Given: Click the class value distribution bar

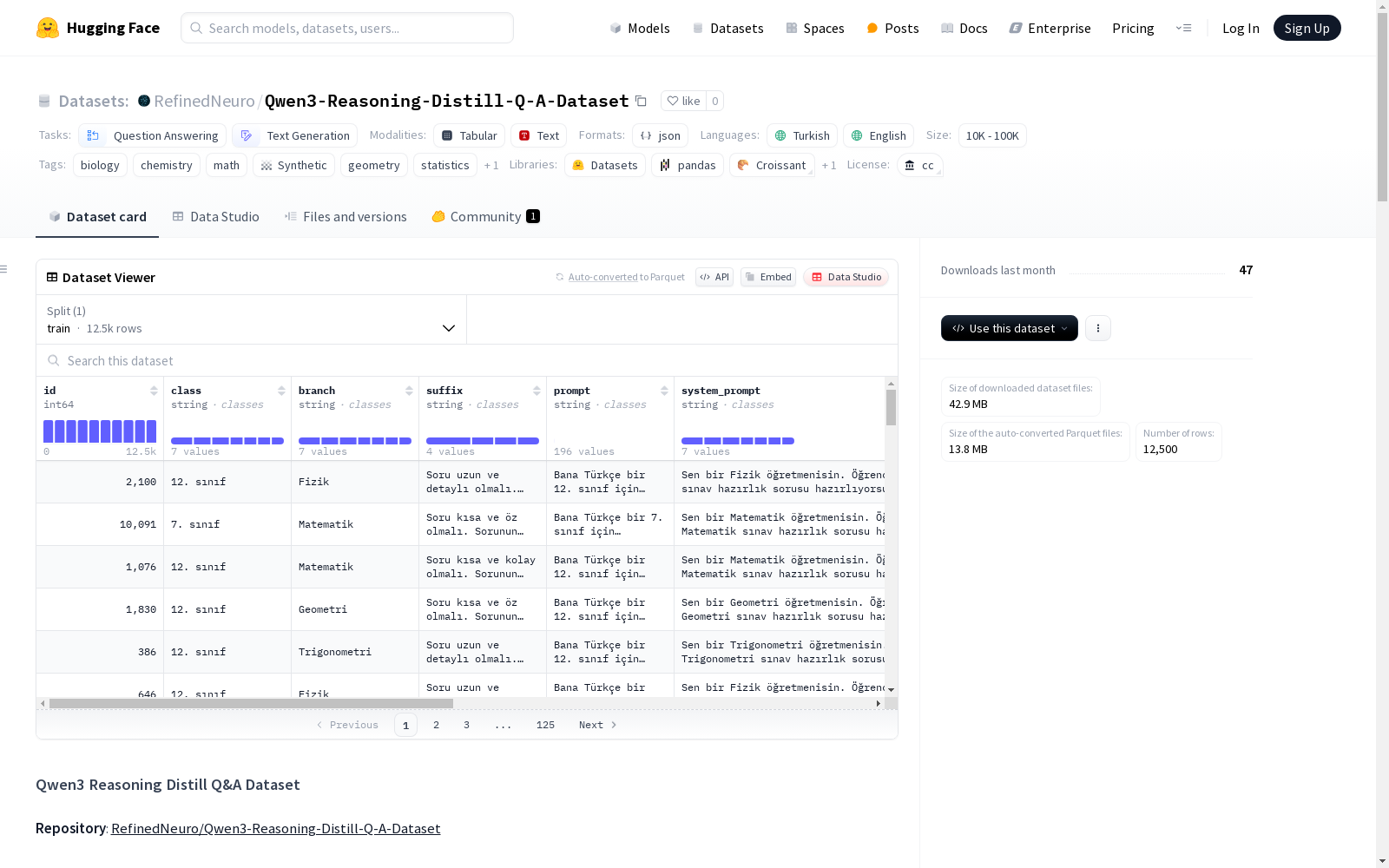Looking at the screenshot, I should coord(227,441).
